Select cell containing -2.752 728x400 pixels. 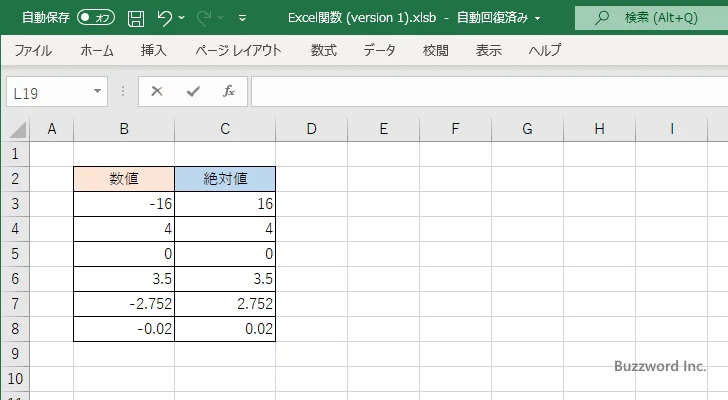(x=124, y=304)
